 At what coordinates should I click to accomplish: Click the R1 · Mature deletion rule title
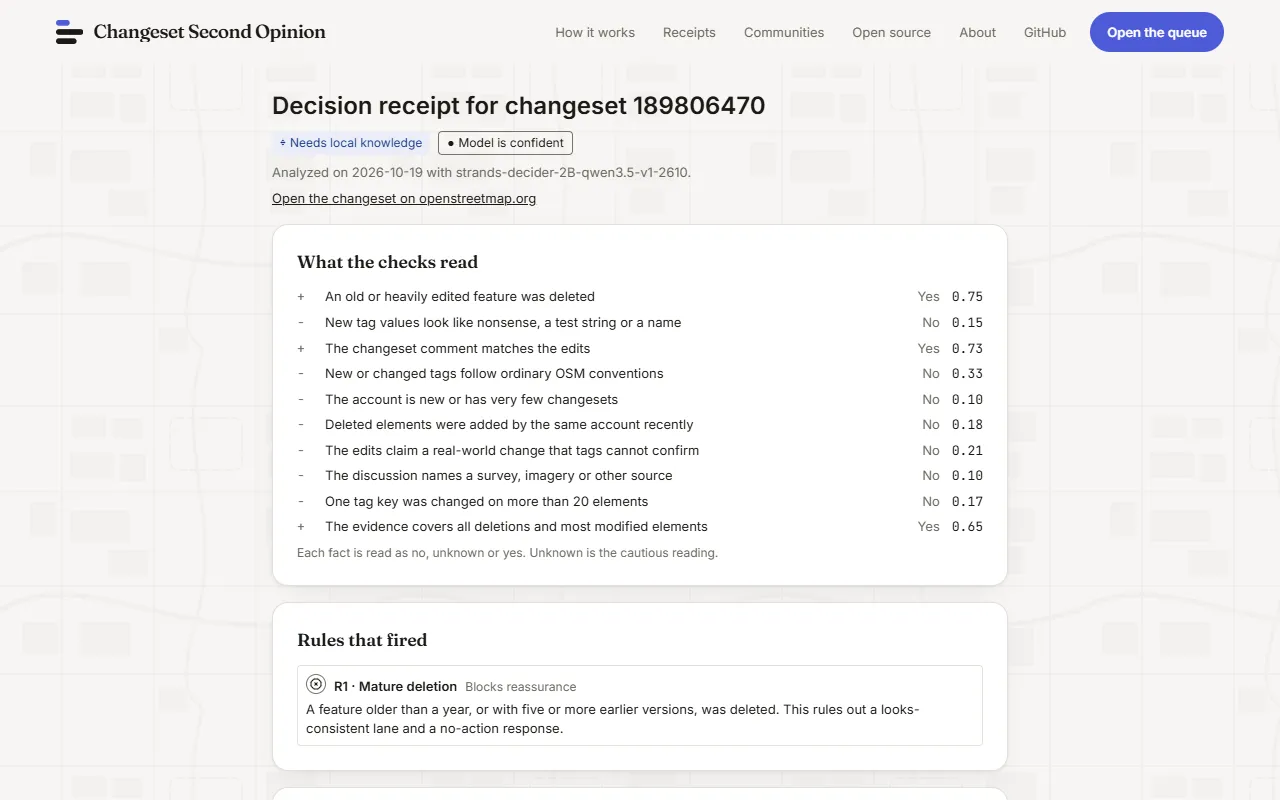[395, 686]
